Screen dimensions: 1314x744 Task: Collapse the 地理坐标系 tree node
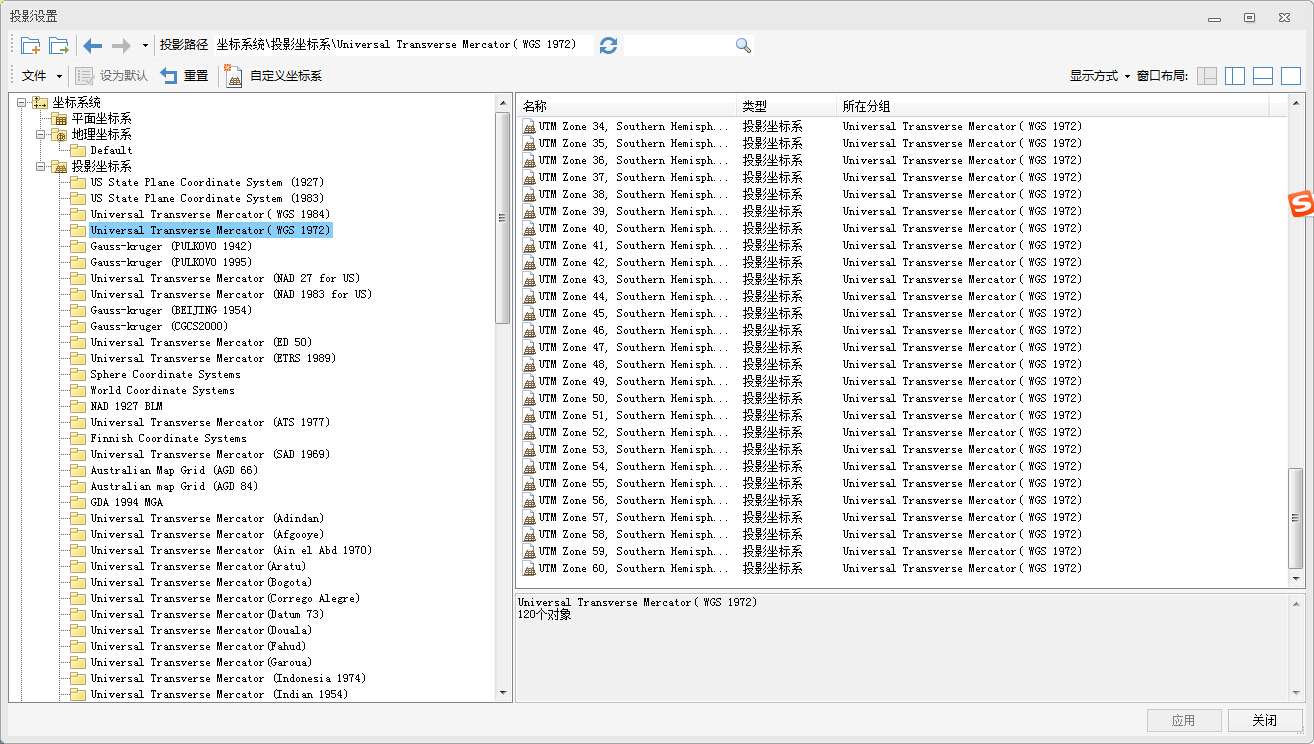(42, 134)
